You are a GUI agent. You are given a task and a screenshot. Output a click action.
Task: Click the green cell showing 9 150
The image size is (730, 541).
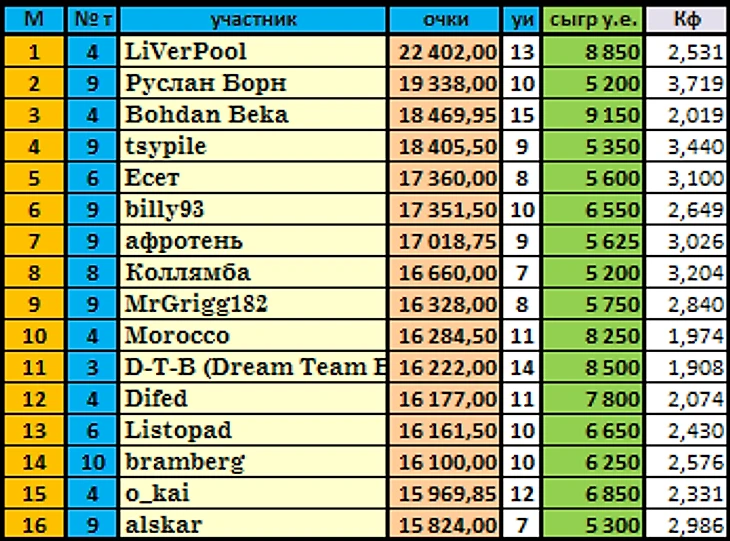point(592,115)
